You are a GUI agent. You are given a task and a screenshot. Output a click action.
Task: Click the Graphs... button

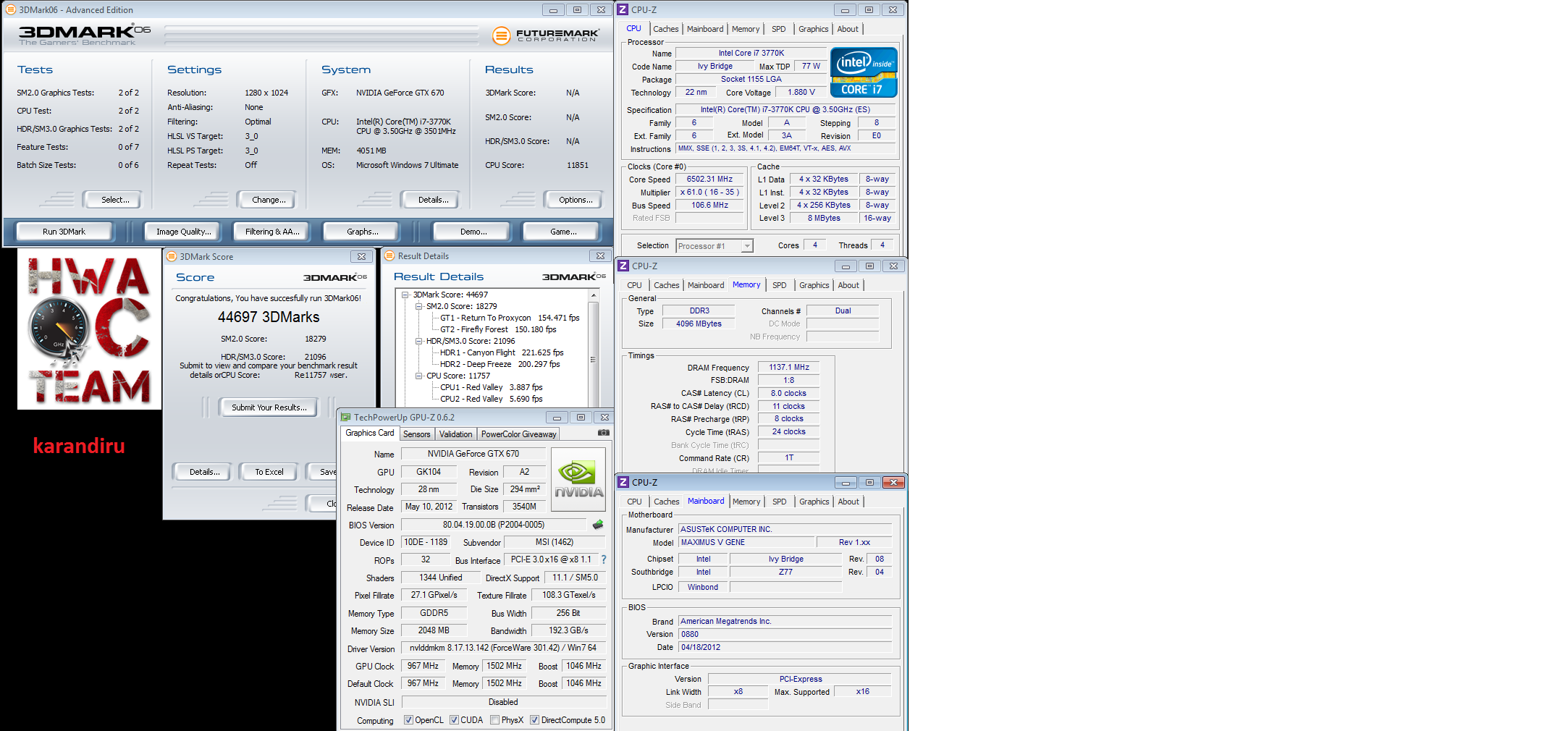(362, 232)
